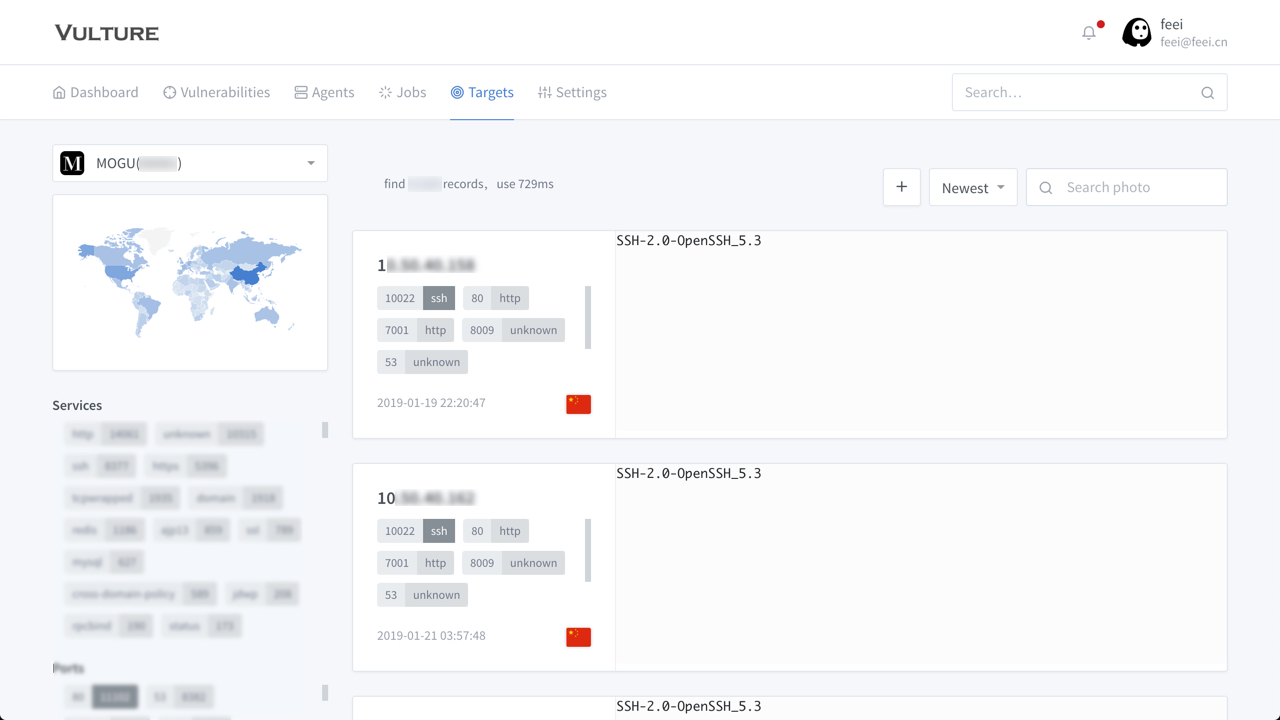Open the Newest sort dropdown

[x=973, y=187]
